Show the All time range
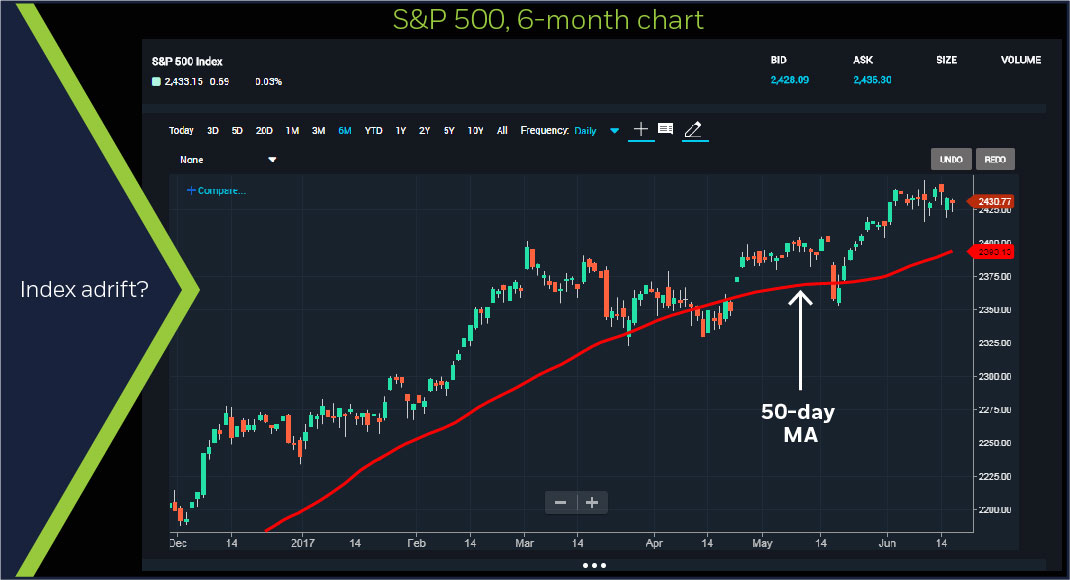 click(x=502, y=131)
